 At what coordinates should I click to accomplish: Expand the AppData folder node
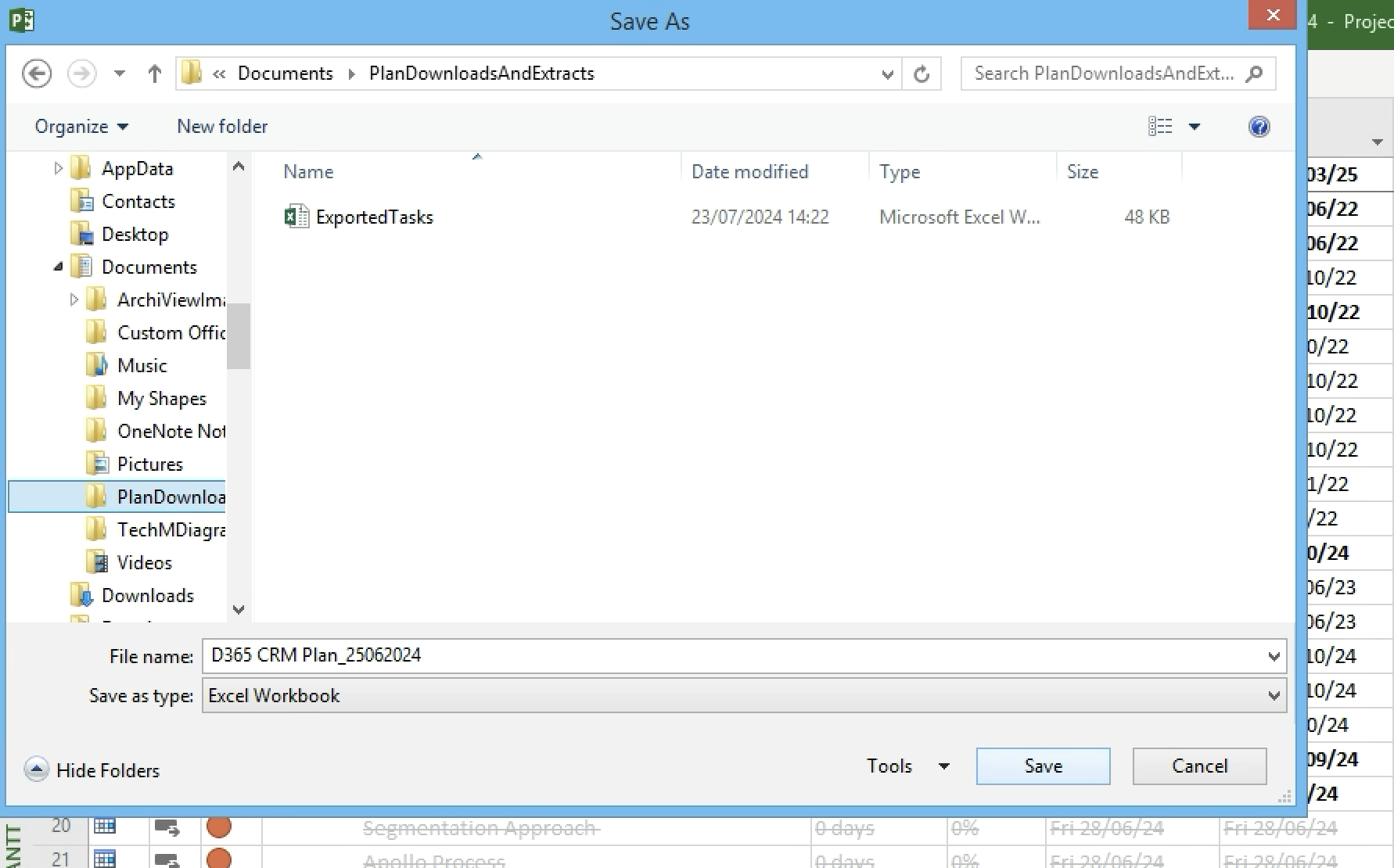click(58, 168)
